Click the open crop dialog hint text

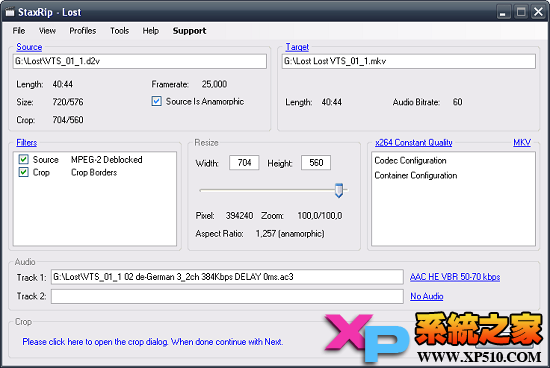[153, 342]
